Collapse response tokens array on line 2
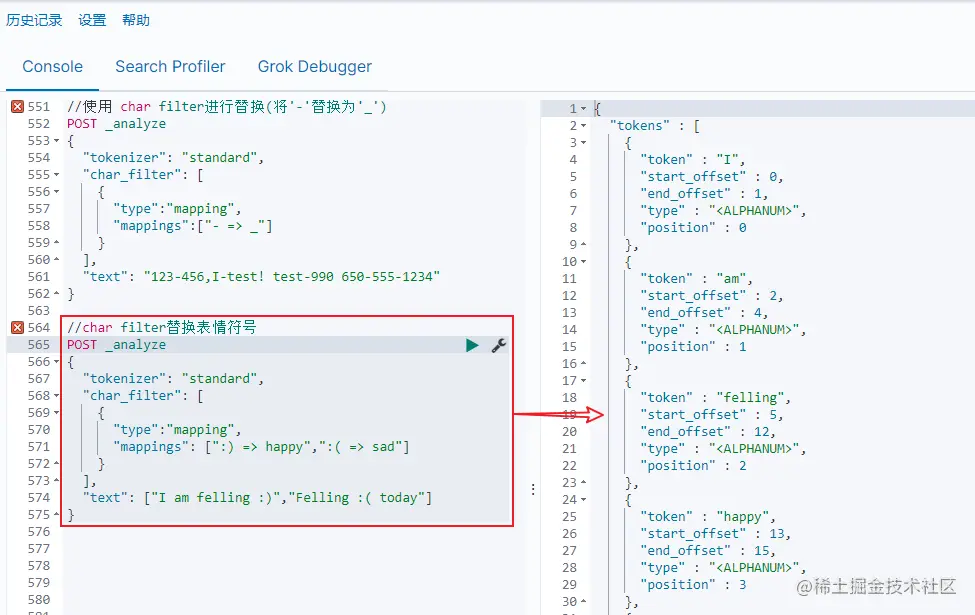 pos(583,126)
